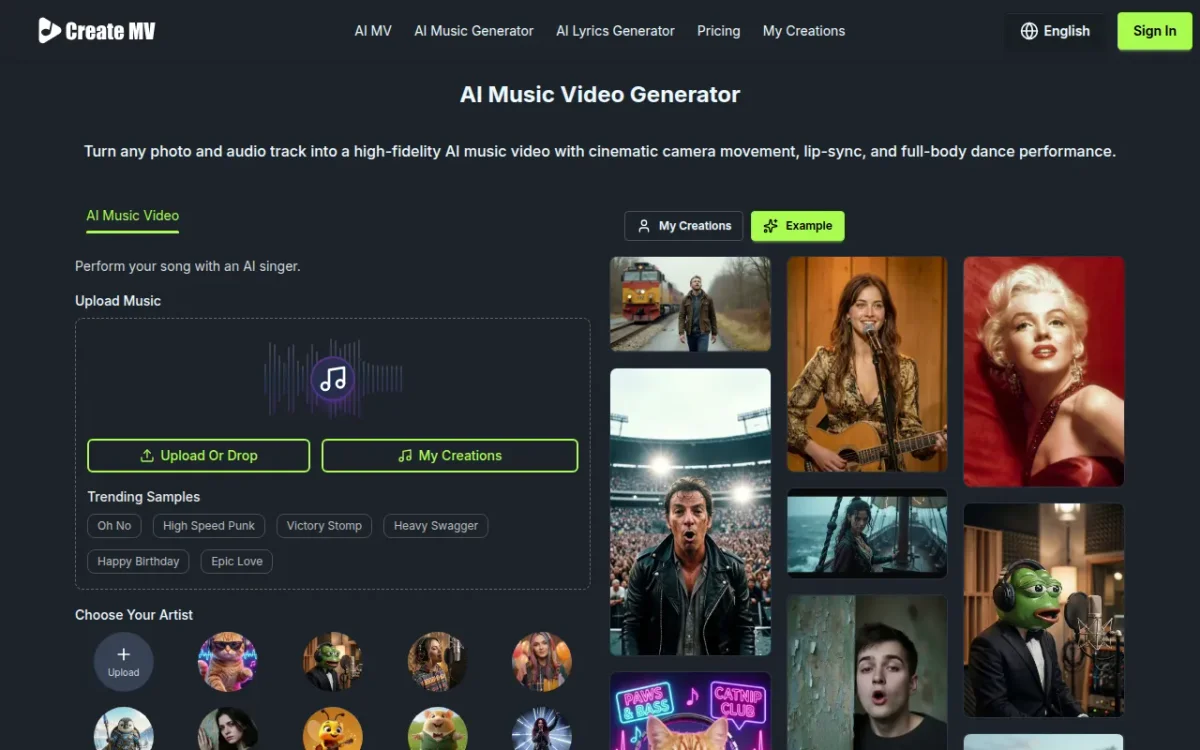This screenshot has width=1200, height=750.
Task: Click the Upload Or Drop button
Action: coord(198,456)
